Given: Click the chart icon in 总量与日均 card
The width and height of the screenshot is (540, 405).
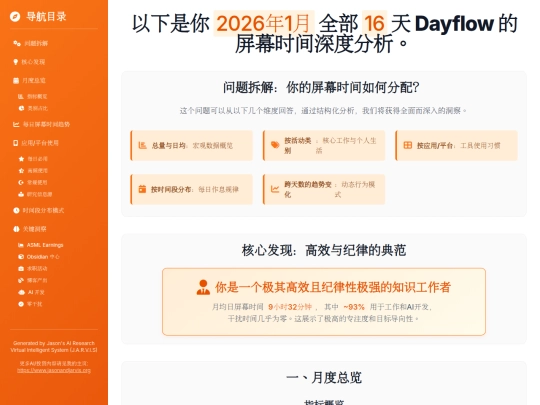Looking at the screenshot, I should (143, 145).
